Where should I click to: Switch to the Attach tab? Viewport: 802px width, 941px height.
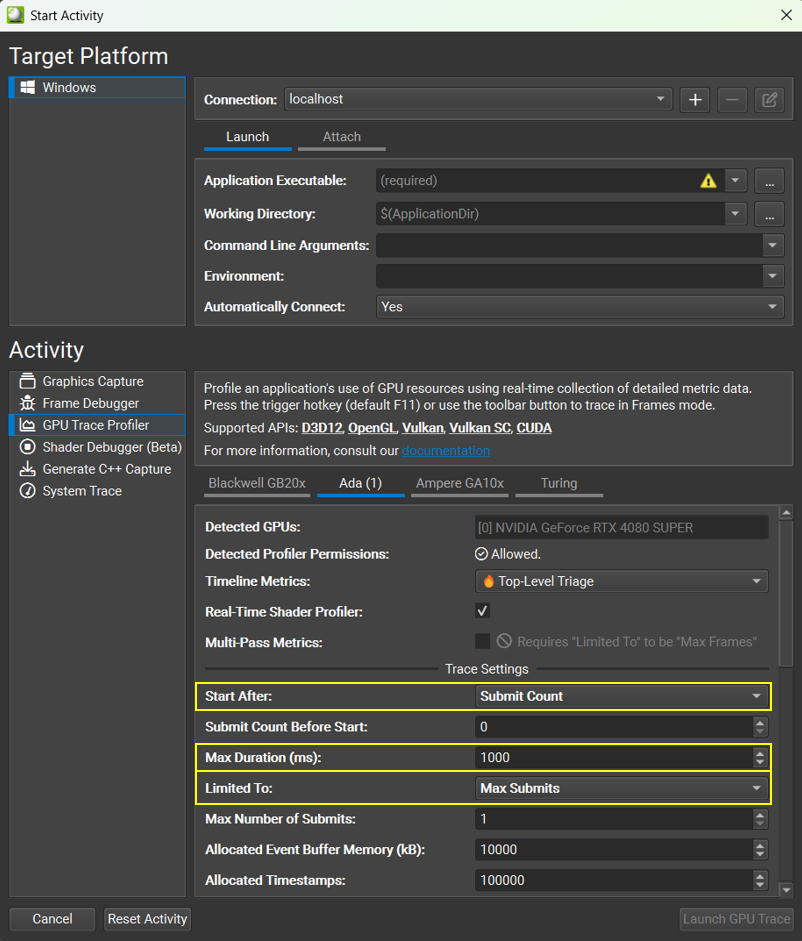point(341,137)
